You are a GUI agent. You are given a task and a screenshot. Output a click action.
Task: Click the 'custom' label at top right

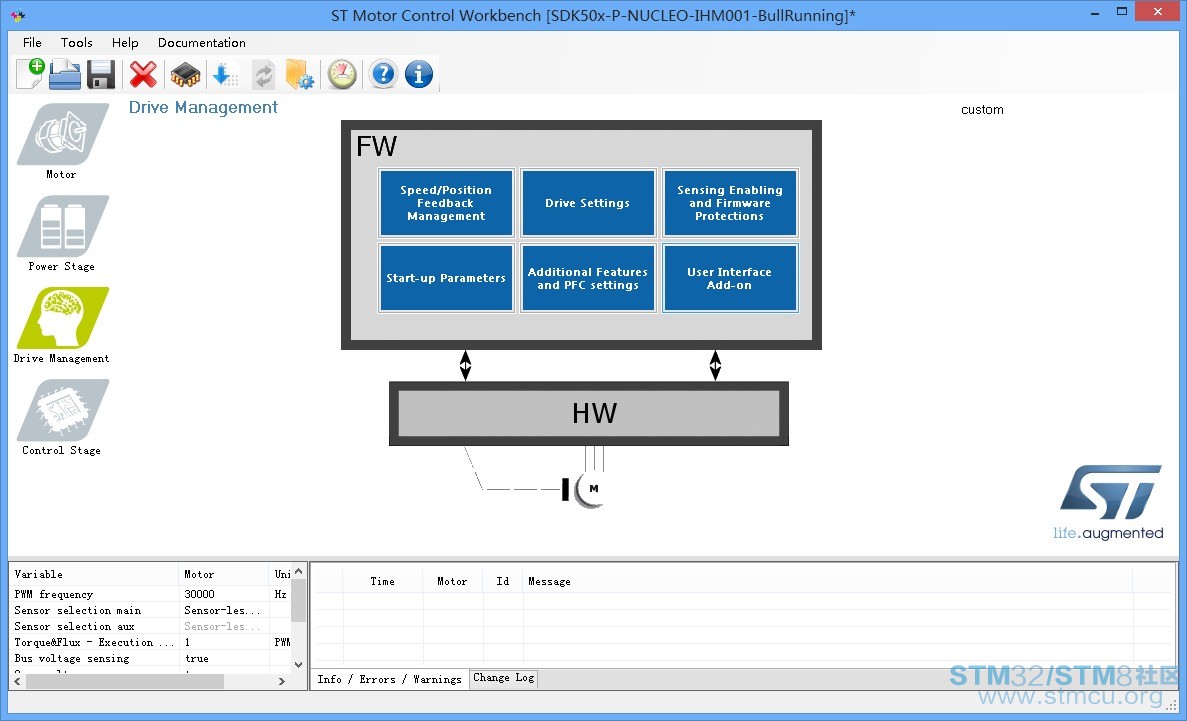coord(982,110)
